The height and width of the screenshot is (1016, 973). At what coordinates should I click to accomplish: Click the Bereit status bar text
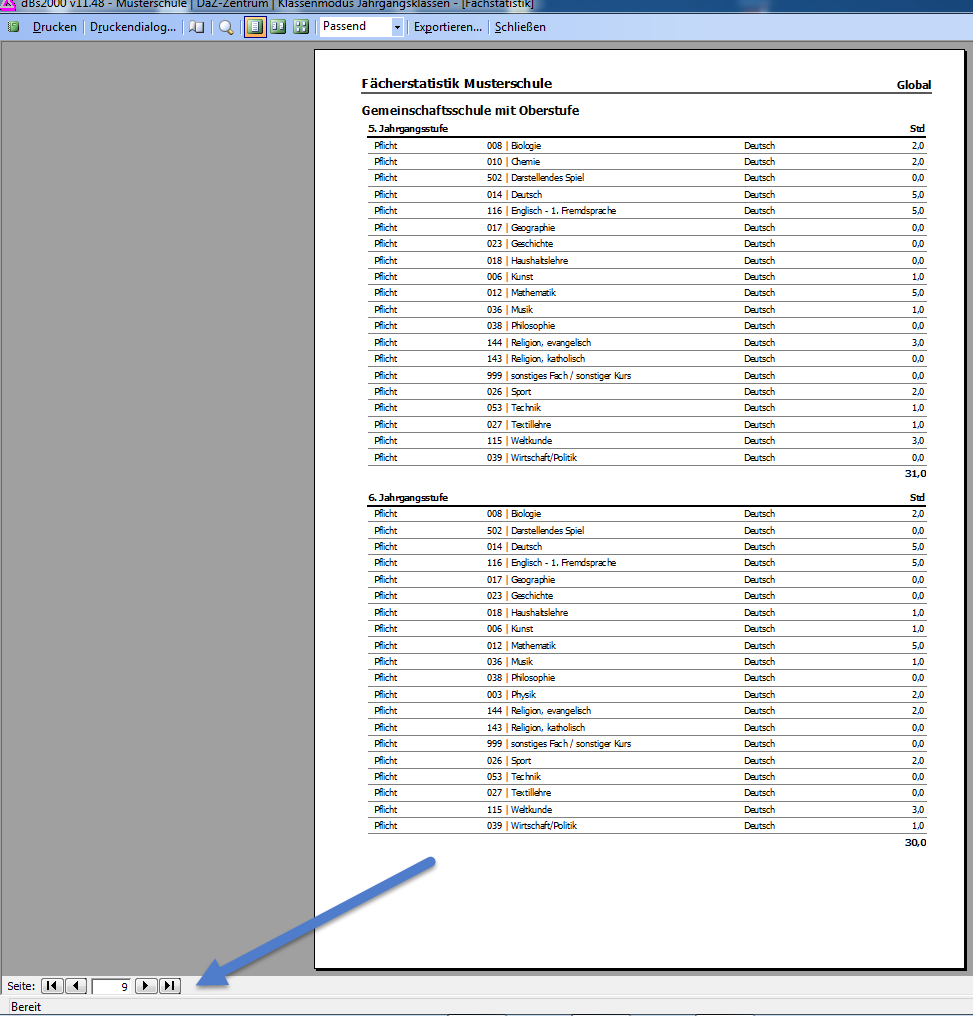coord(26,1006)
